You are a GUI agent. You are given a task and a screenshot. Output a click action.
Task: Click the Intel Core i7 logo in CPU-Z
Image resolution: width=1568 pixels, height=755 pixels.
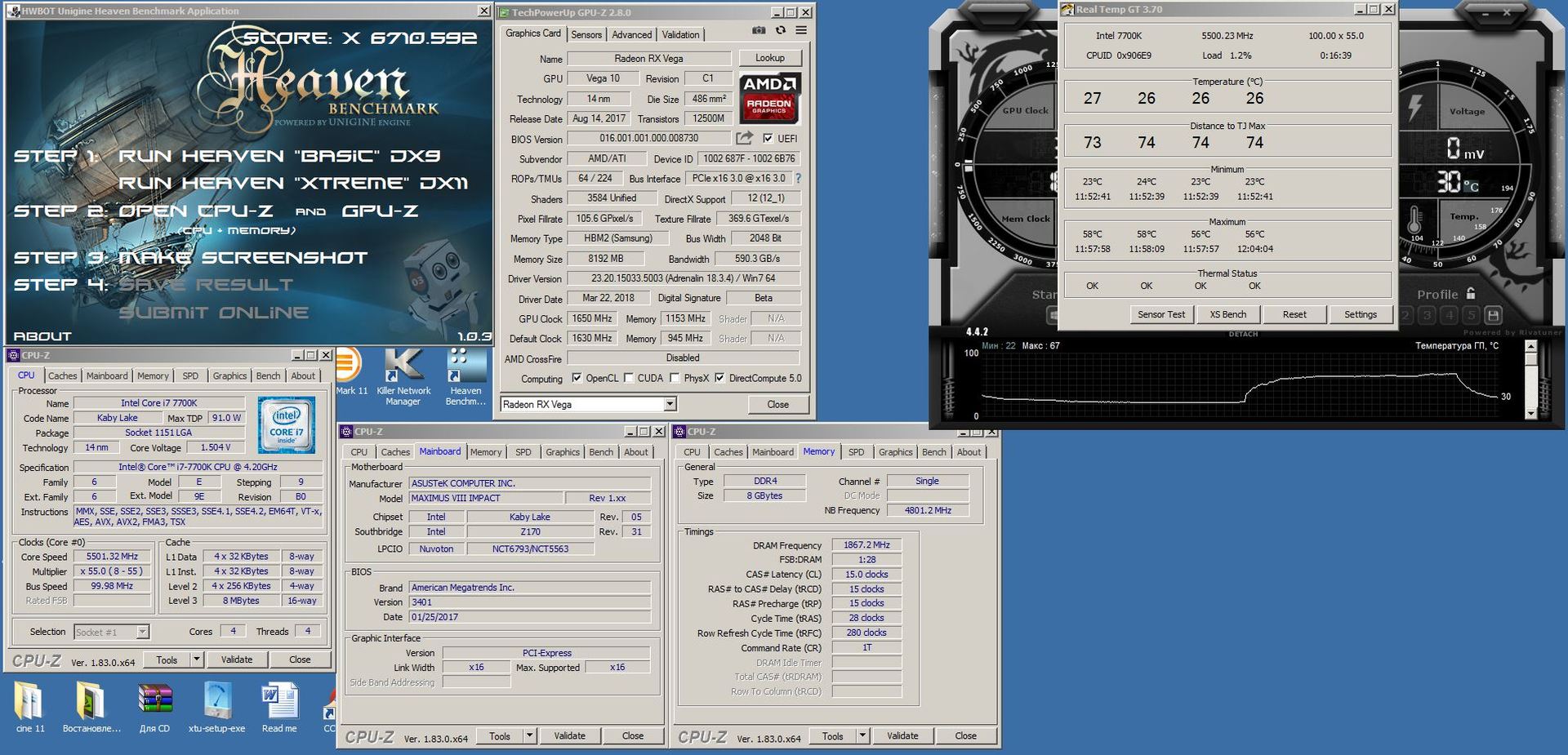pos(287,424)
